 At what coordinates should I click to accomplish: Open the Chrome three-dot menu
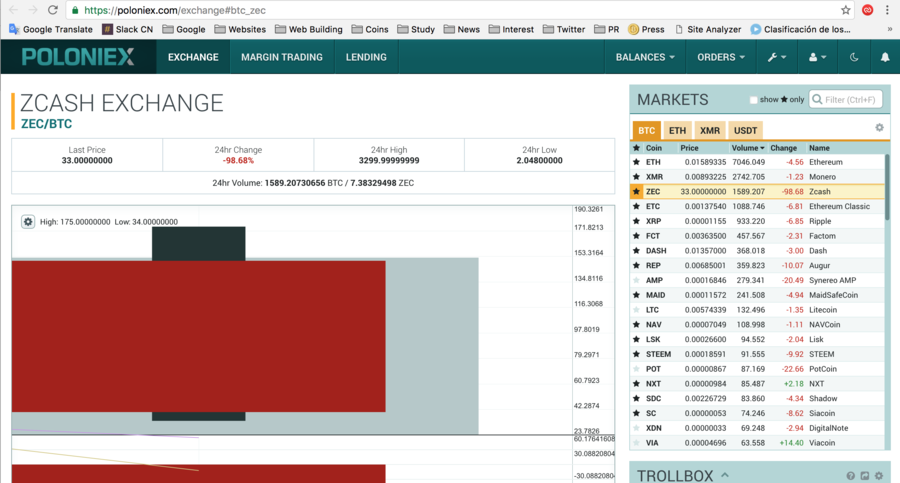[x=887, y=10]
